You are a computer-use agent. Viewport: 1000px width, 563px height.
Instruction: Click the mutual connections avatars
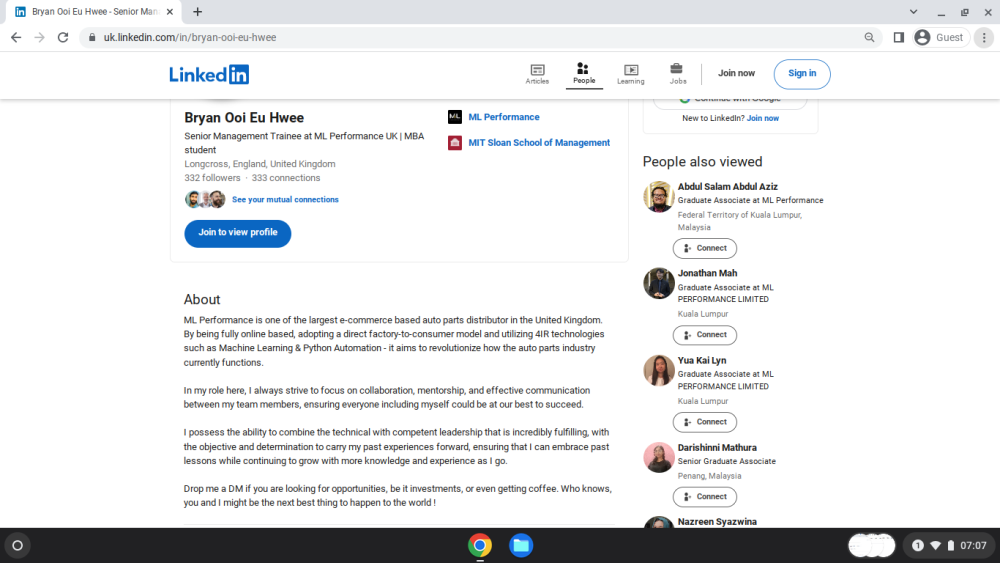click(205, 200)
